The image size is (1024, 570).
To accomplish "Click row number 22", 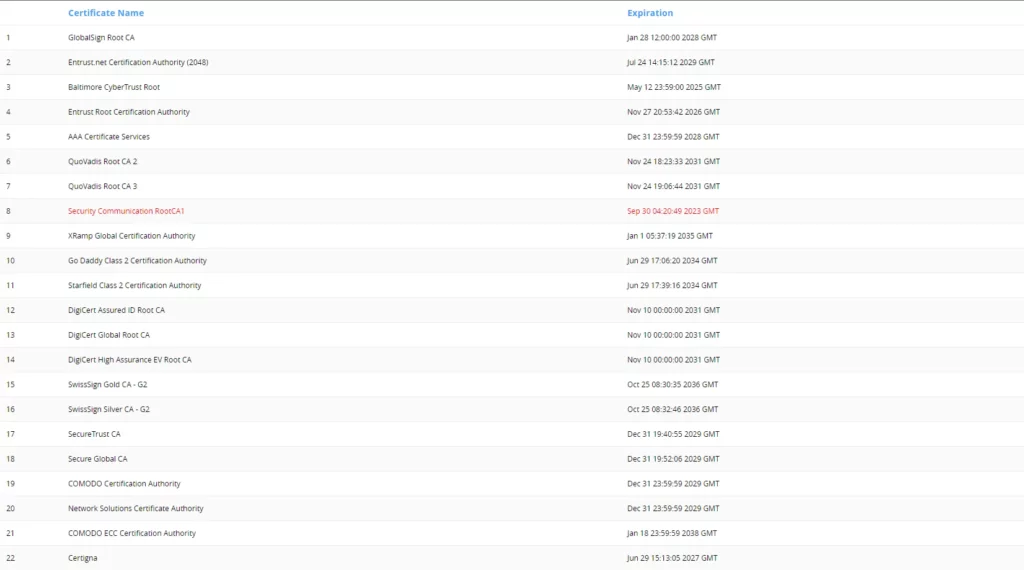I will (x=10, y=559).
